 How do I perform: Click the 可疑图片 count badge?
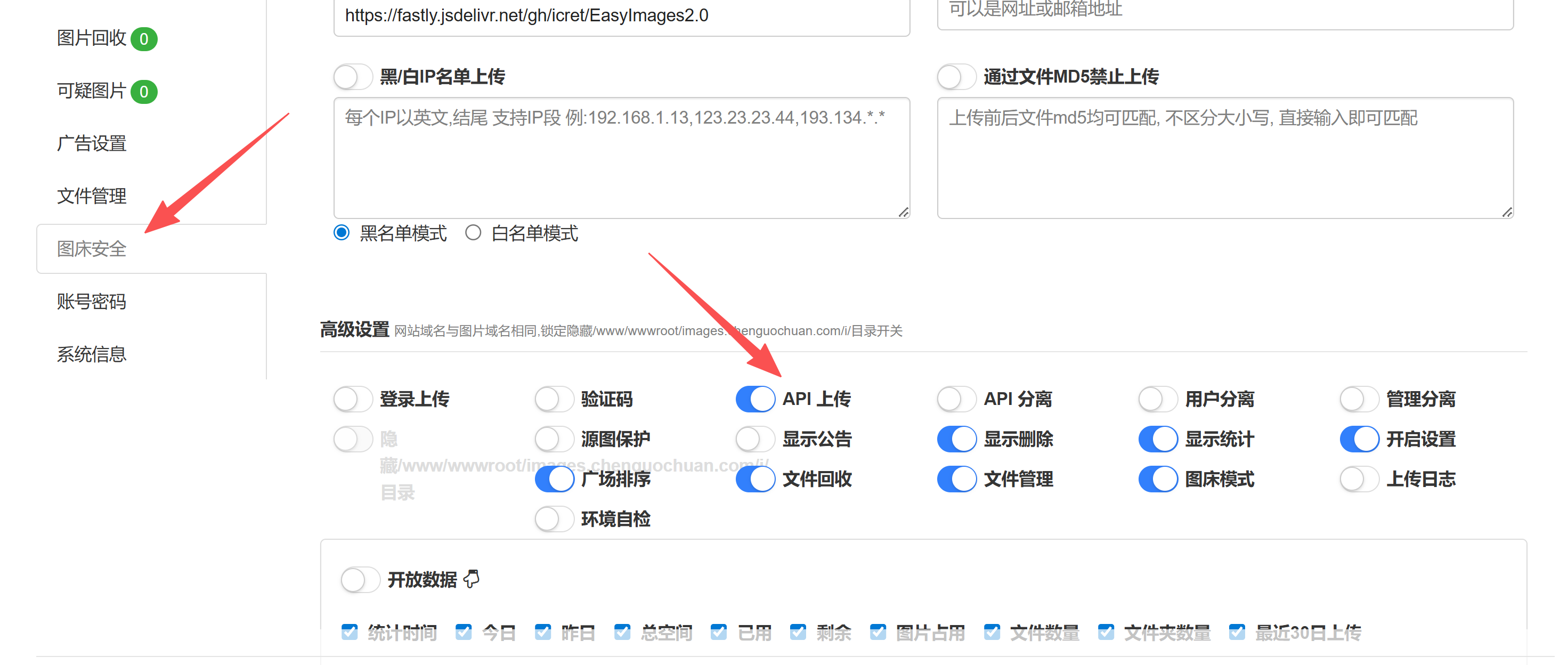[144, 91]
